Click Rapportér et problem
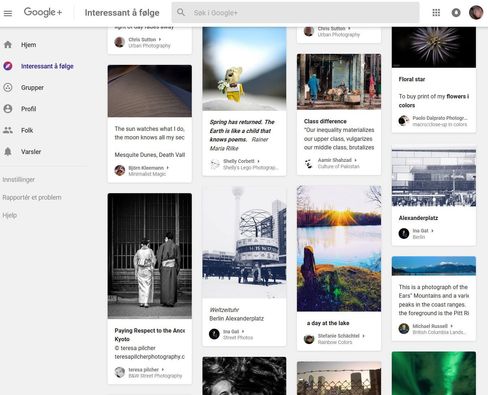The height and width of the screenshot is (395, 488). 32,197
